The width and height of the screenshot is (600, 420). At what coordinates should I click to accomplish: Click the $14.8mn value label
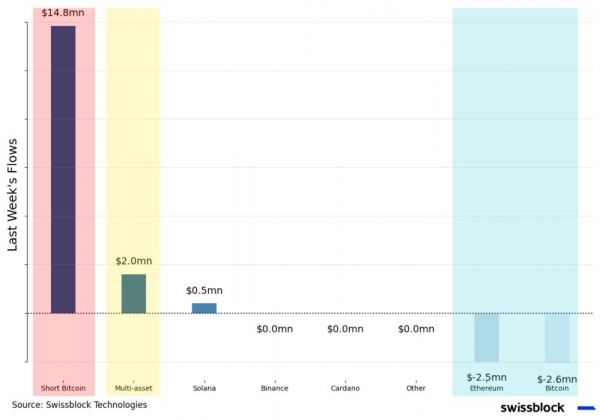coord(63,13)
